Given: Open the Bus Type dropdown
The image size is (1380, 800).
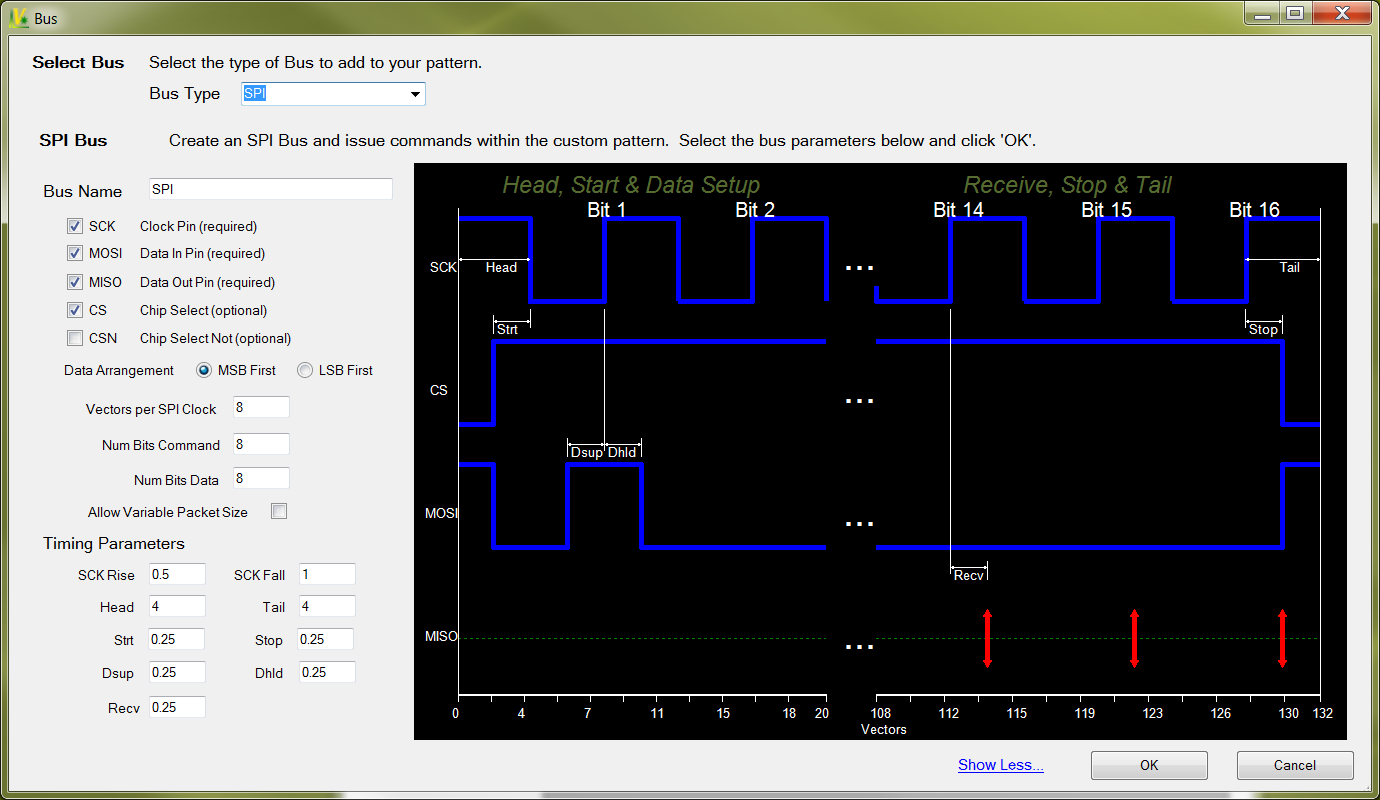Looking at the screenshot, I should 415,94.
